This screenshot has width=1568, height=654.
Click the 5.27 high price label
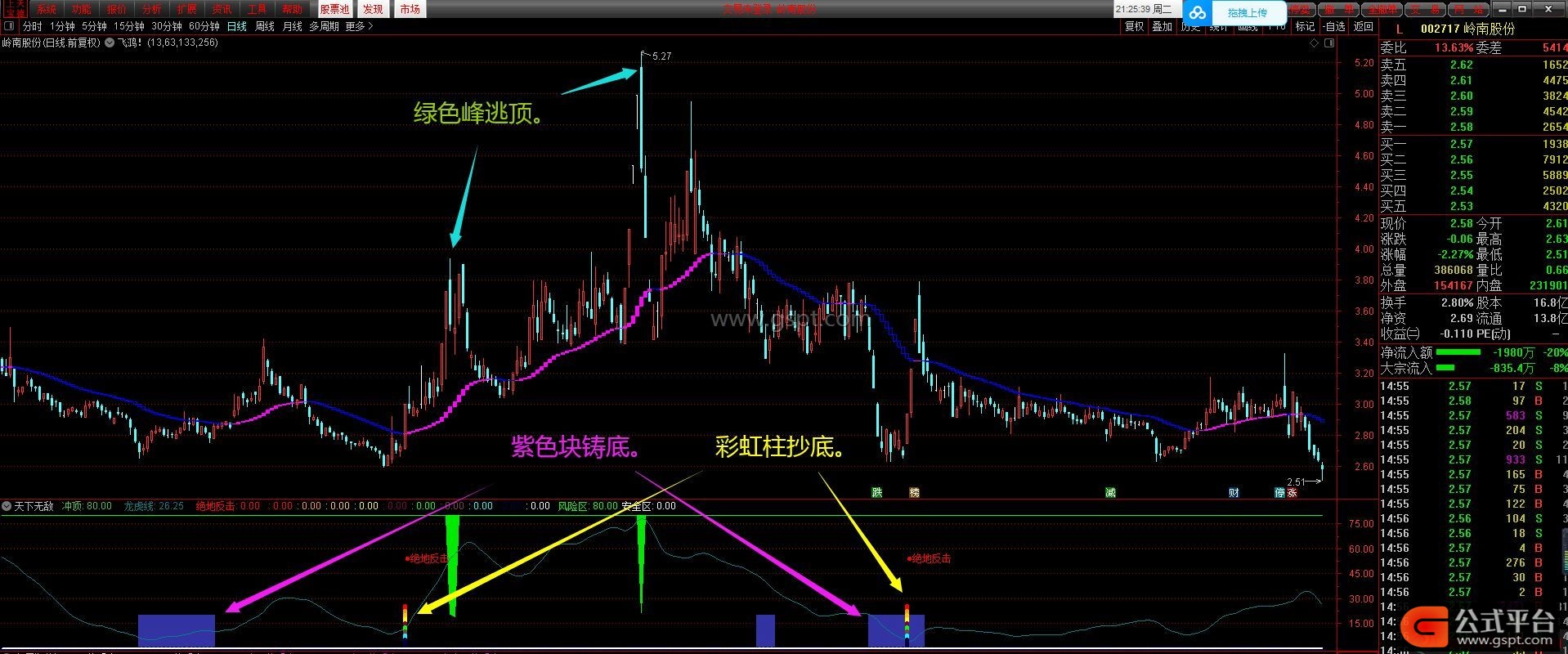[x=662, y=56]
